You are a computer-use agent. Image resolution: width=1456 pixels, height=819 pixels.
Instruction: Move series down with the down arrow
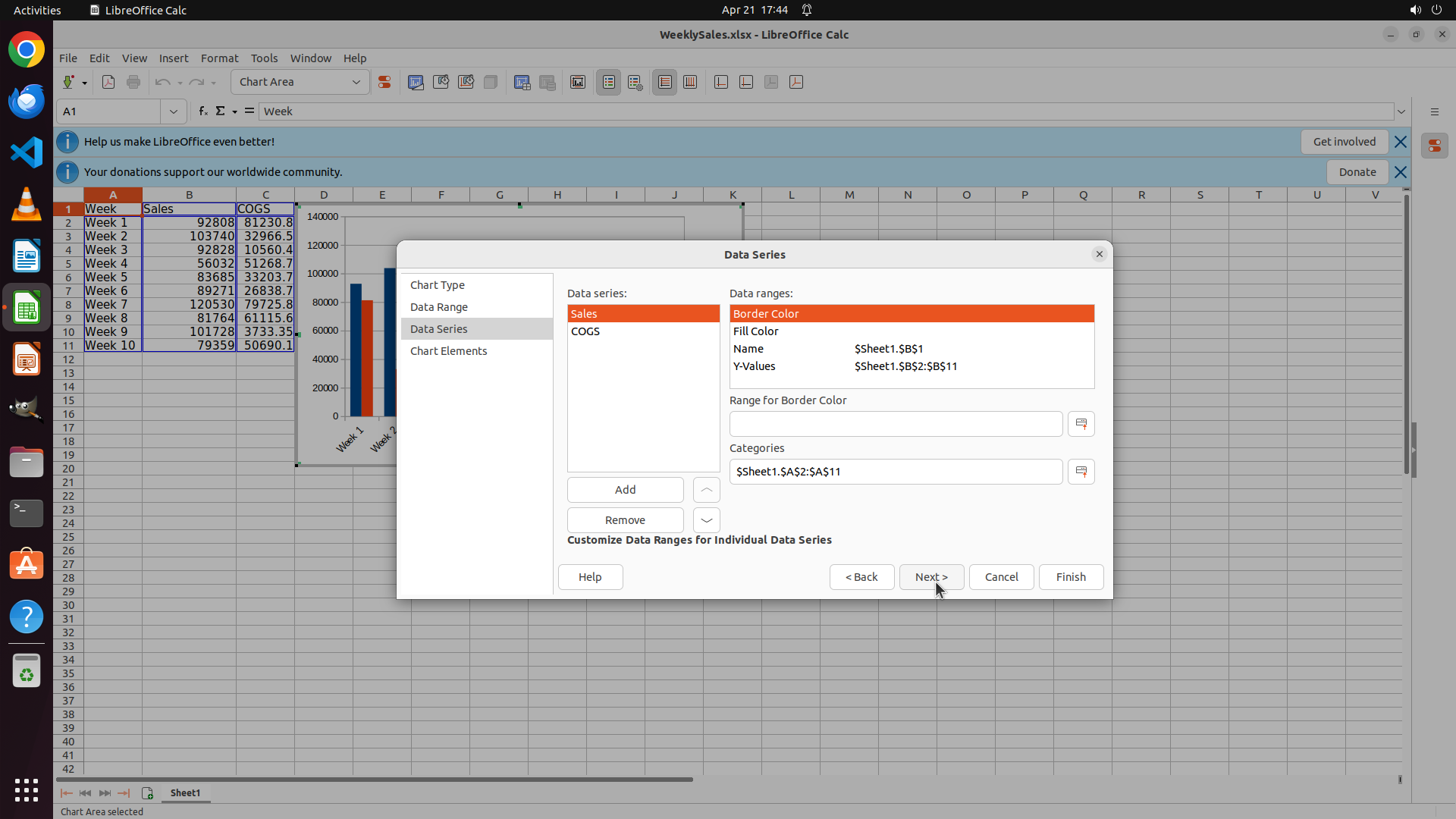click(x=706, y=520)
